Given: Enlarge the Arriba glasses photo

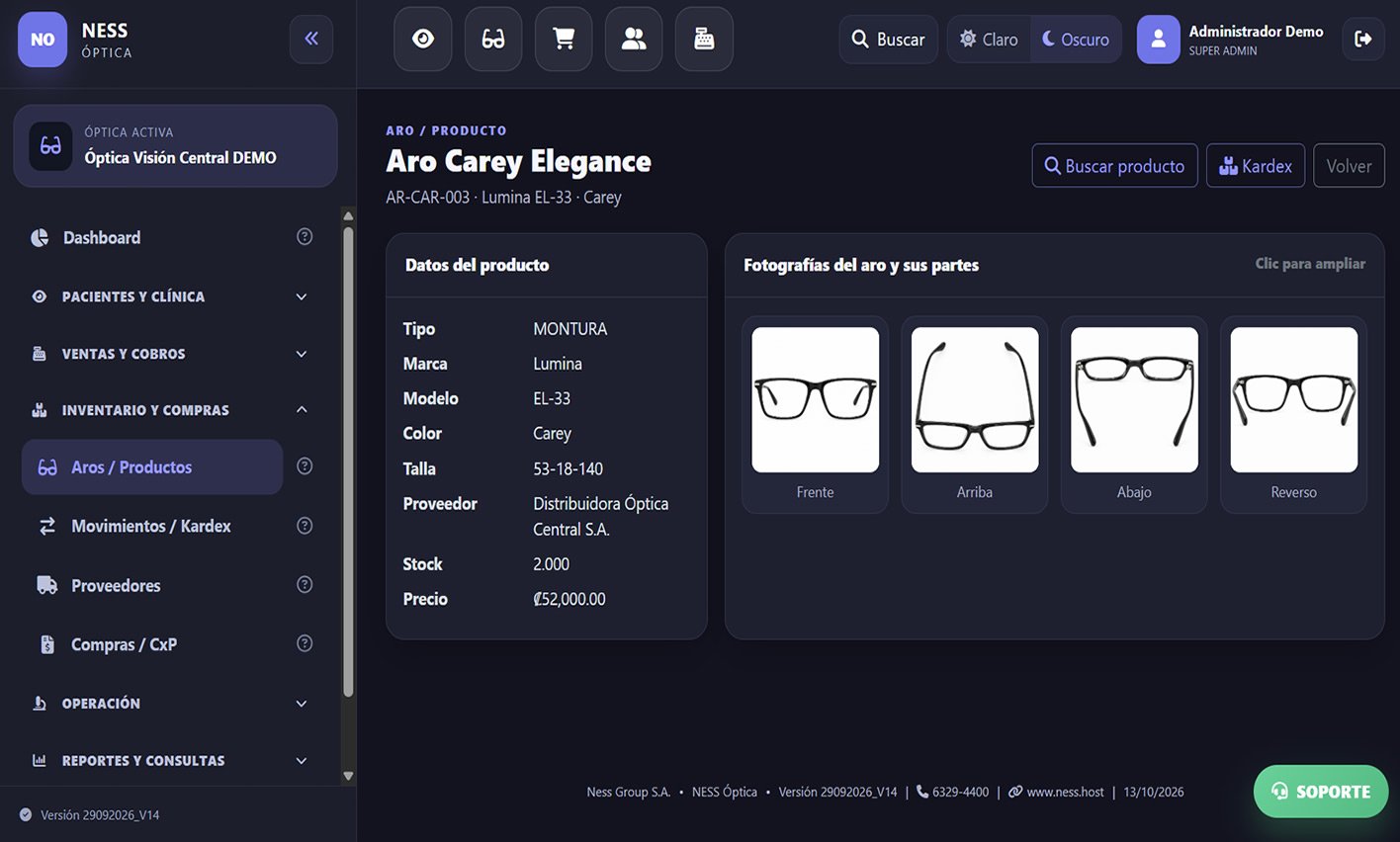Looking at the screenshot, I should [975, 400].
